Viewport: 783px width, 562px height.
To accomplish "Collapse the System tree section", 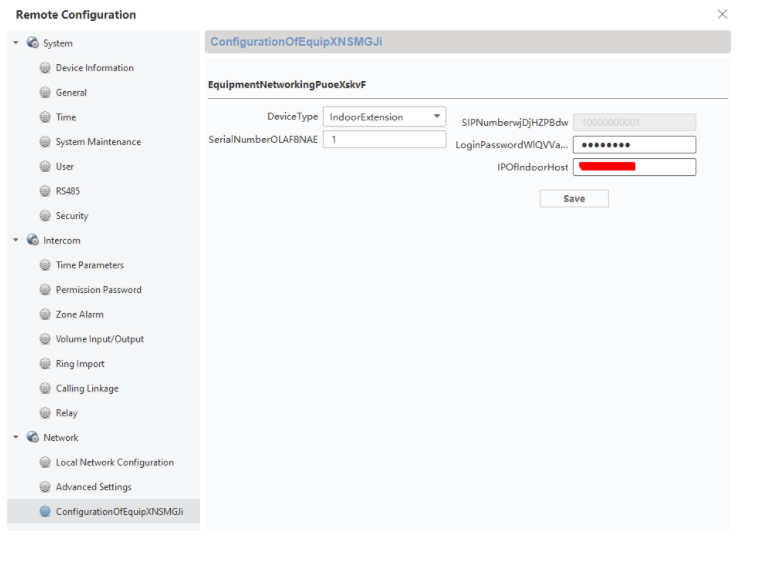I will [16, 43].
